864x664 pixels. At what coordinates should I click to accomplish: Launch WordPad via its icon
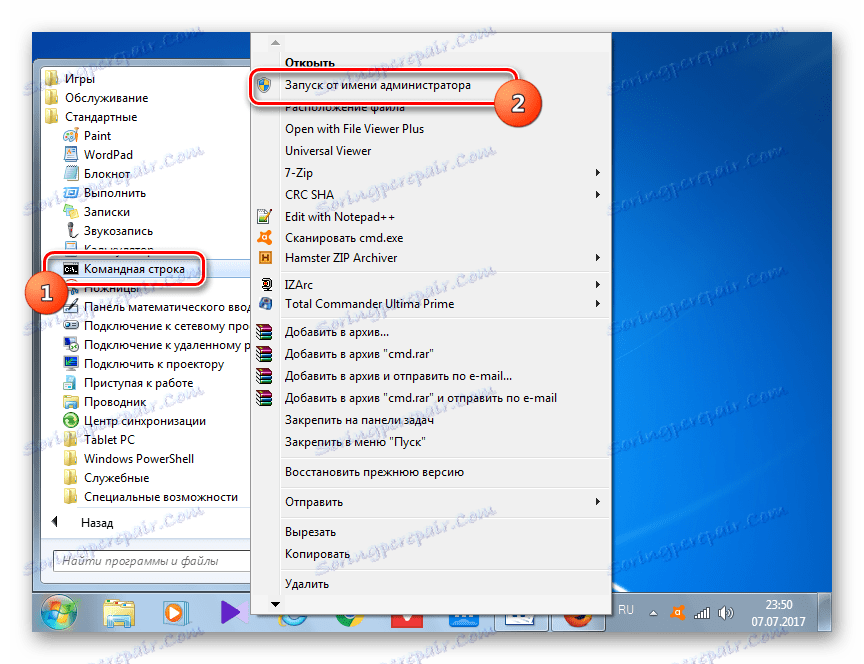tap(71, 154)
